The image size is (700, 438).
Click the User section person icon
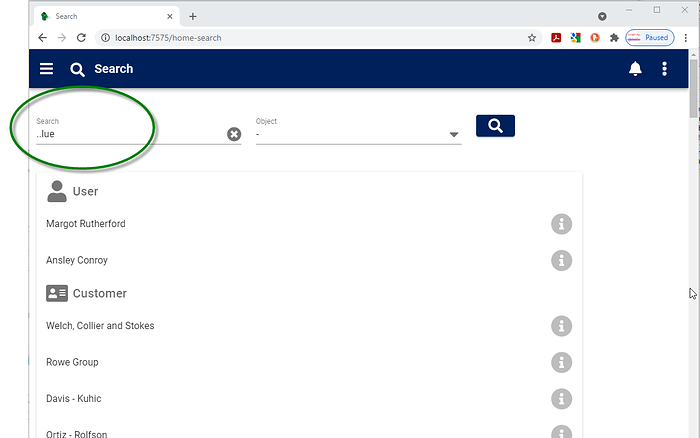click(x=57, y=191)
